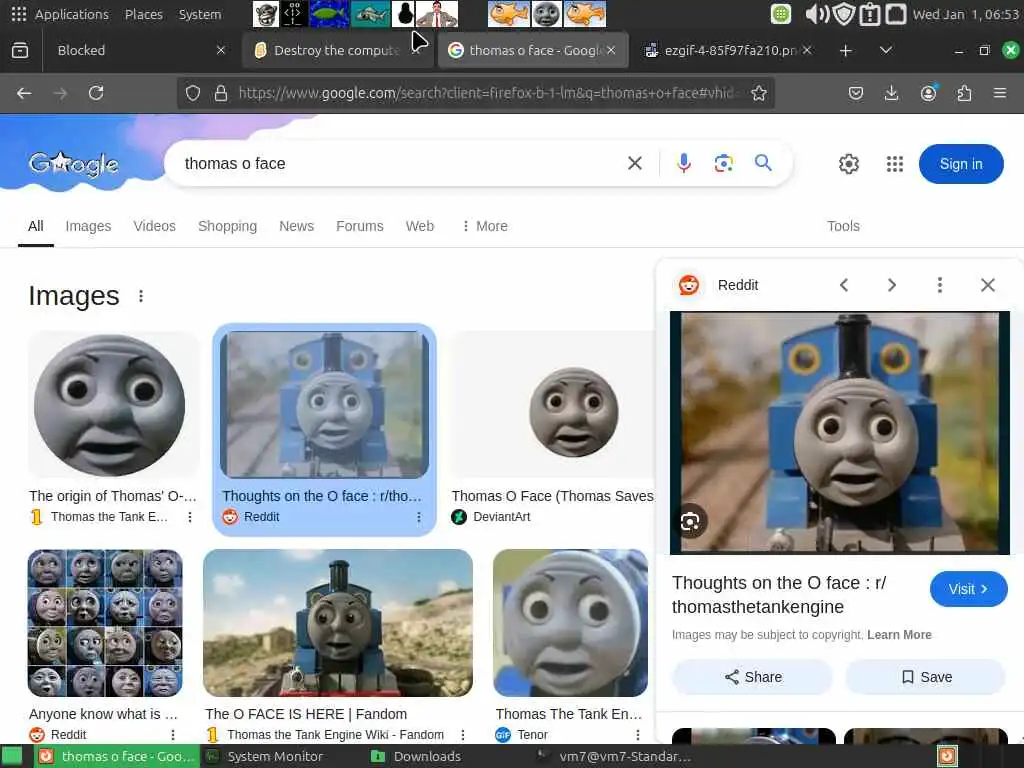1024x768 pixels.
Task: Search by image with Google Lens
Action: point(724,163)
